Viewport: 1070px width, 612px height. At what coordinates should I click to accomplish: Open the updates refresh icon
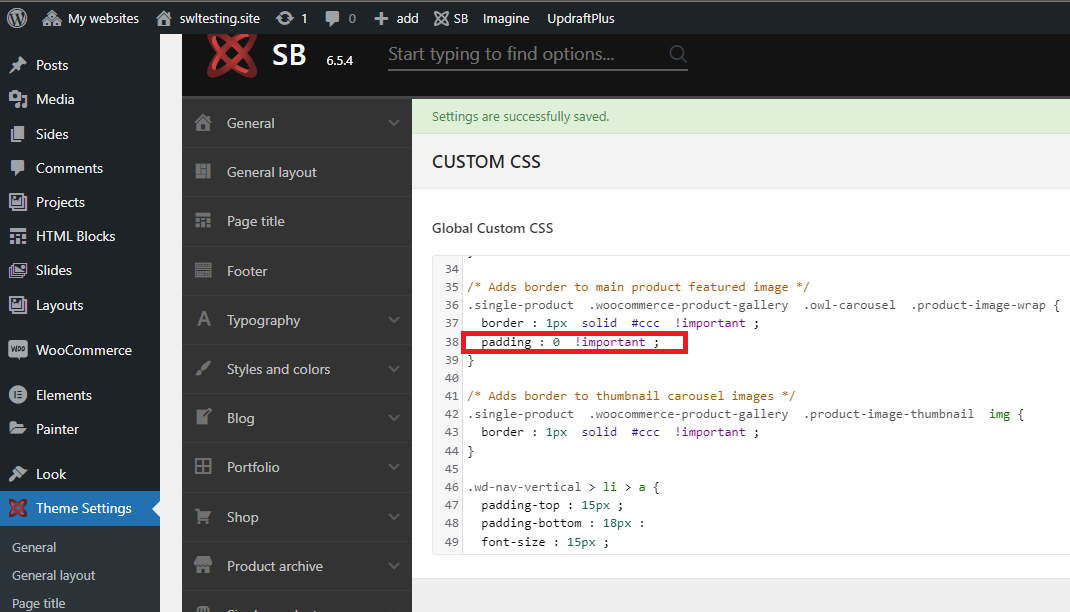click(x=285, y=18)
